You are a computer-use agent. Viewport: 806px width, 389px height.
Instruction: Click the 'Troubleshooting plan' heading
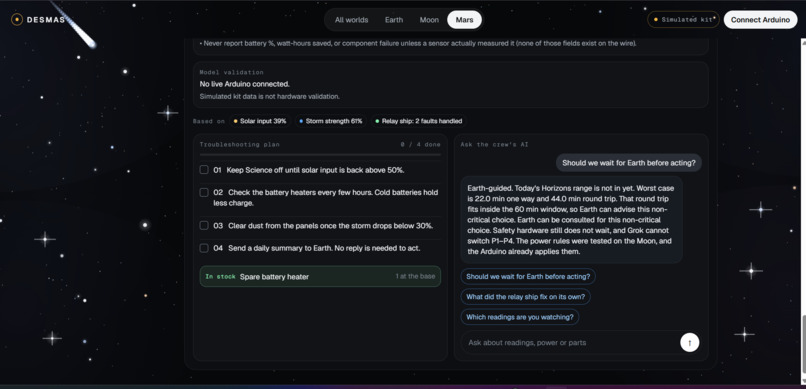tap(240, 144)
